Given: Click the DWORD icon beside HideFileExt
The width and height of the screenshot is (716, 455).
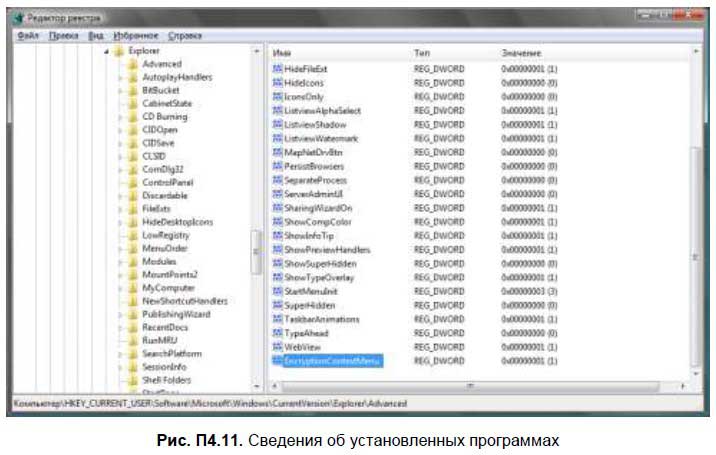Looking at the screenshot, I should point(277,68).
